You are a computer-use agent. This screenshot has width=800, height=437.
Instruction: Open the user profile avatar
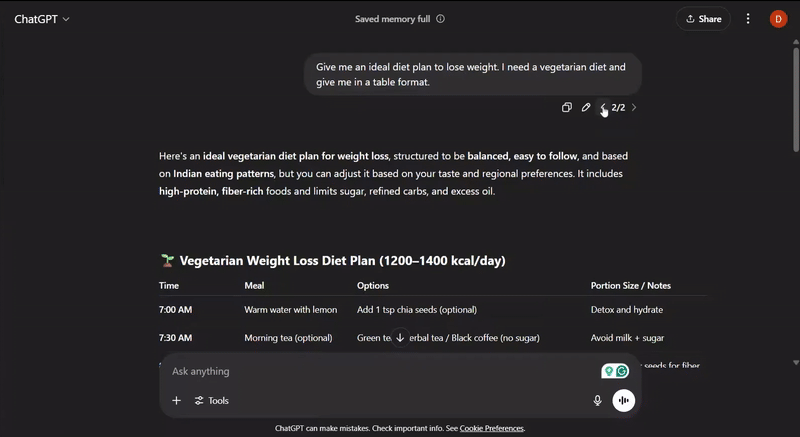click(x=778, y=19)
